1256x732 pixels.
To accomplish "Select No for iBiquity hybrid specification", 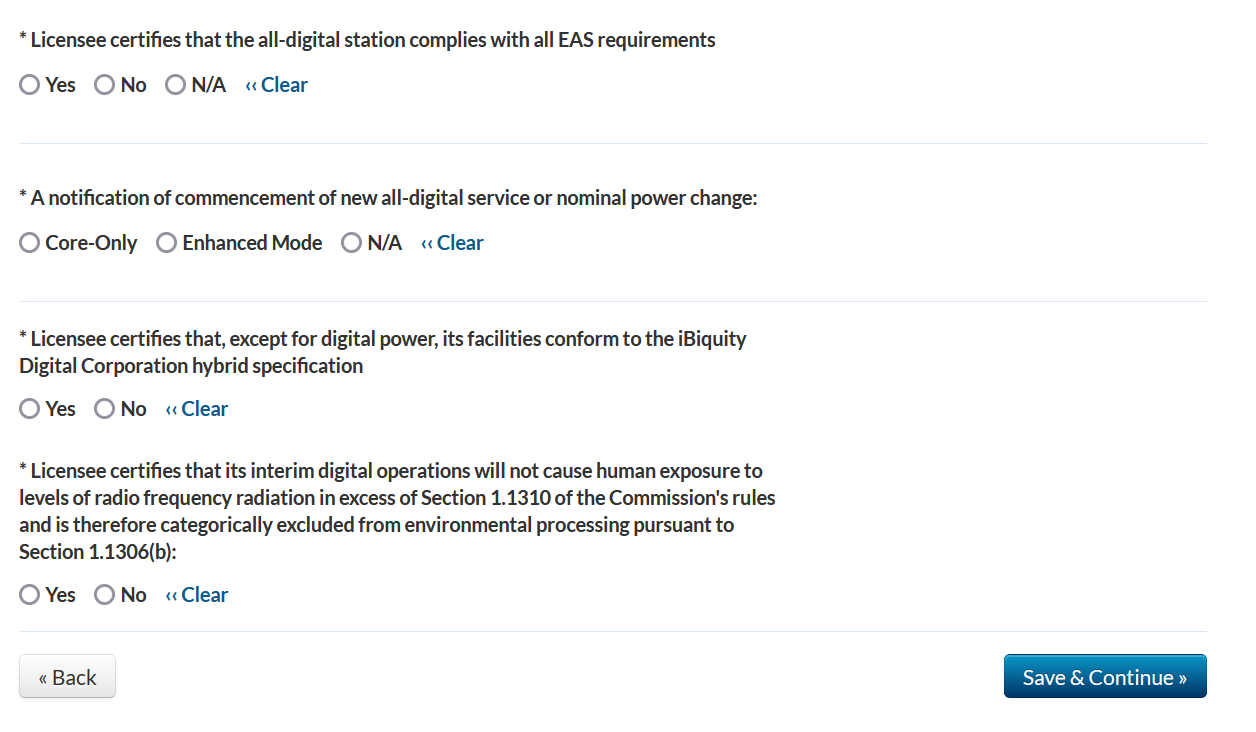I will pos(105,409).
